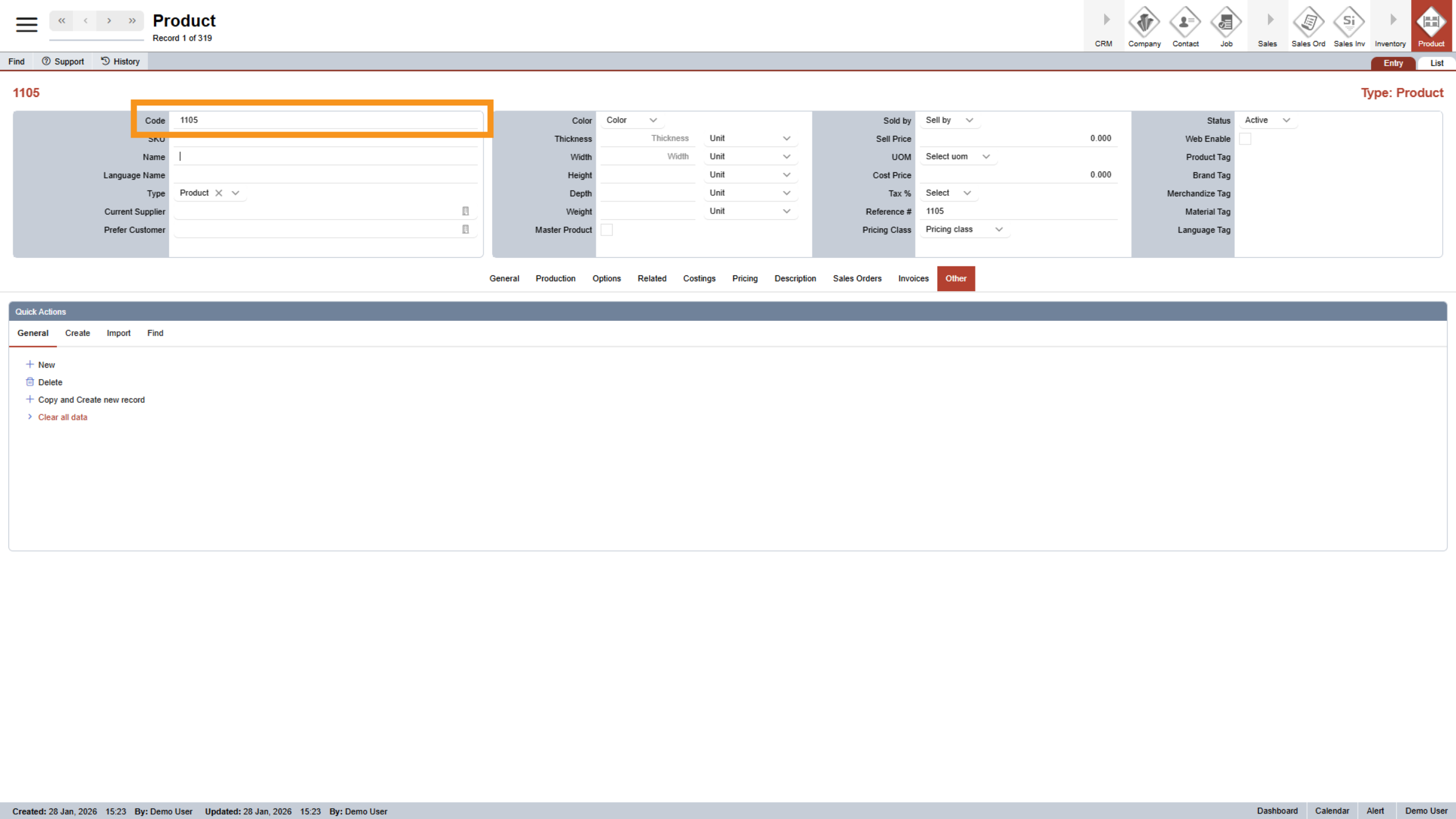Open the Status Active dropdown
Viewport: 1456px width, 819px height.
tap(1267, 120)
